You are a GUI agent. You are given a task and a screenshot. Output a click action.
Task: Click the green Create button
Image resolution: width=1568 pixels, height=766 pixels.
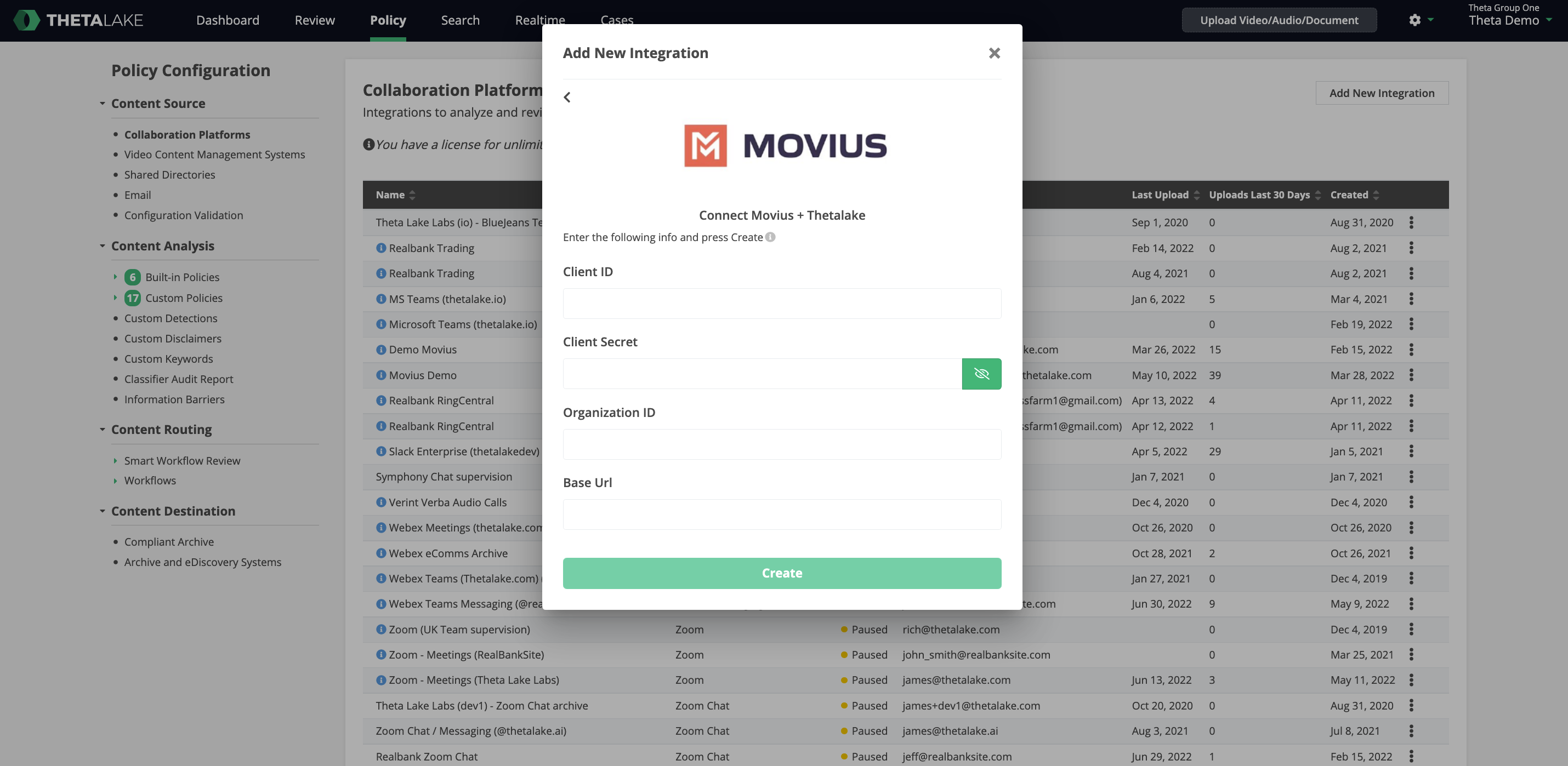click(782, 573)
